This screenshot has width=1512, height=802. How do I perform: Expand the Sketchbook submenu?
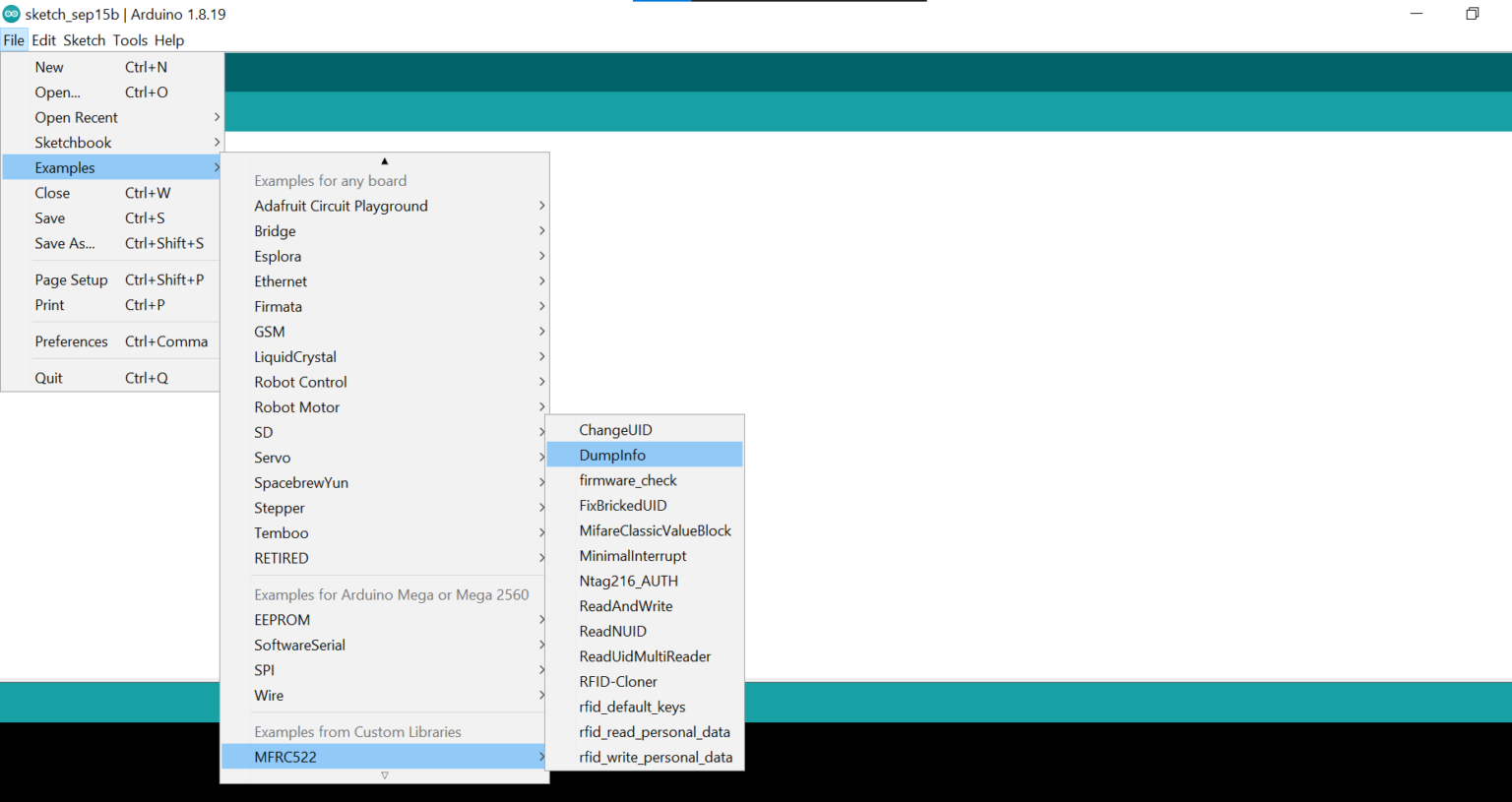click(74, 143)
